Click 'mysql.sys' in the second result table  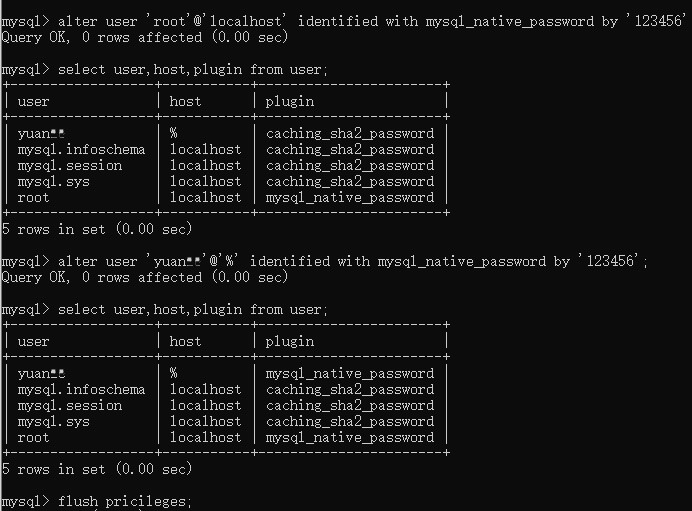(x=54, y=422)
